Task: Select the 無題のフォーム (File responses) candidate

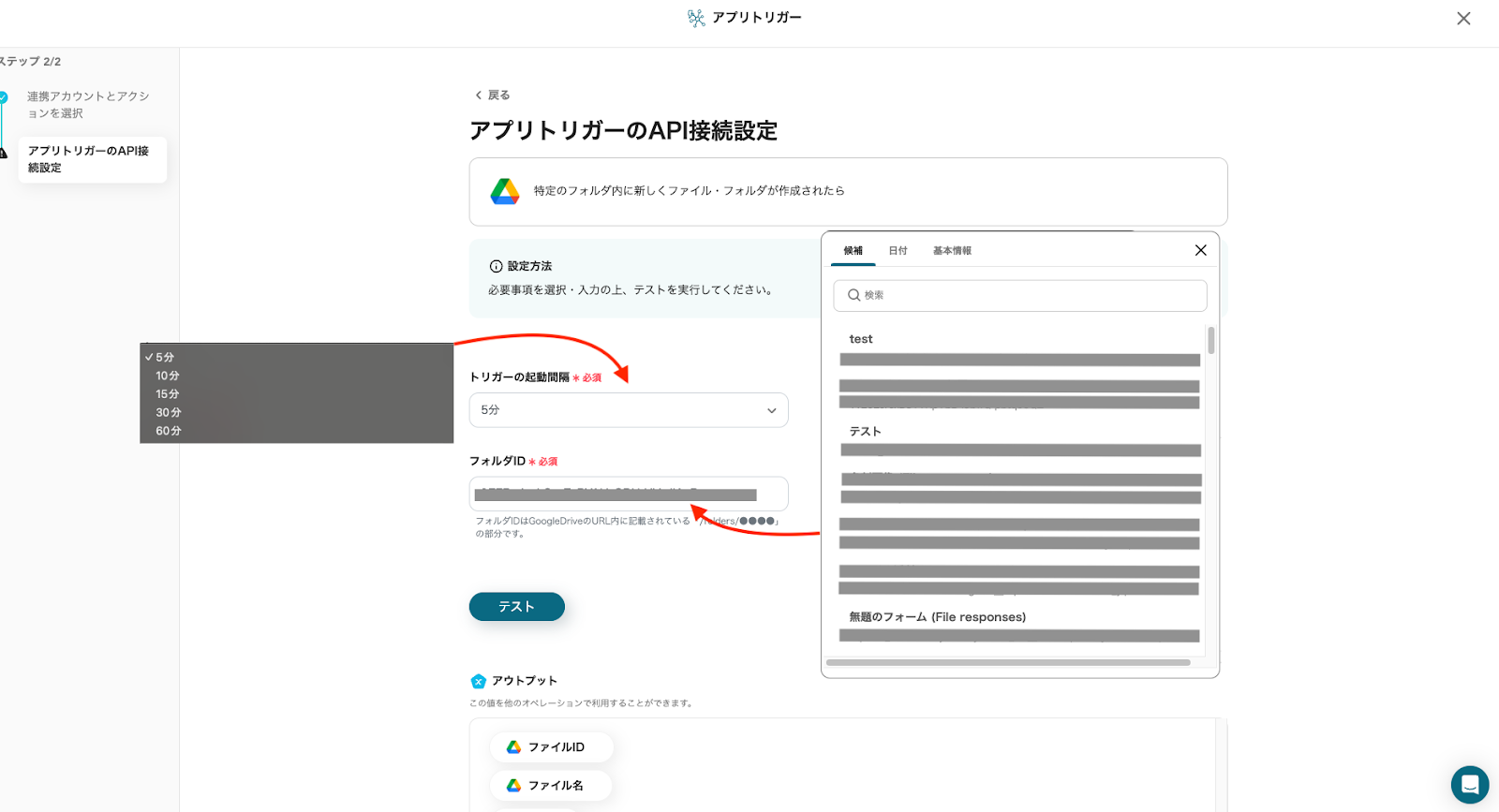Action: (x=937, y=617)
